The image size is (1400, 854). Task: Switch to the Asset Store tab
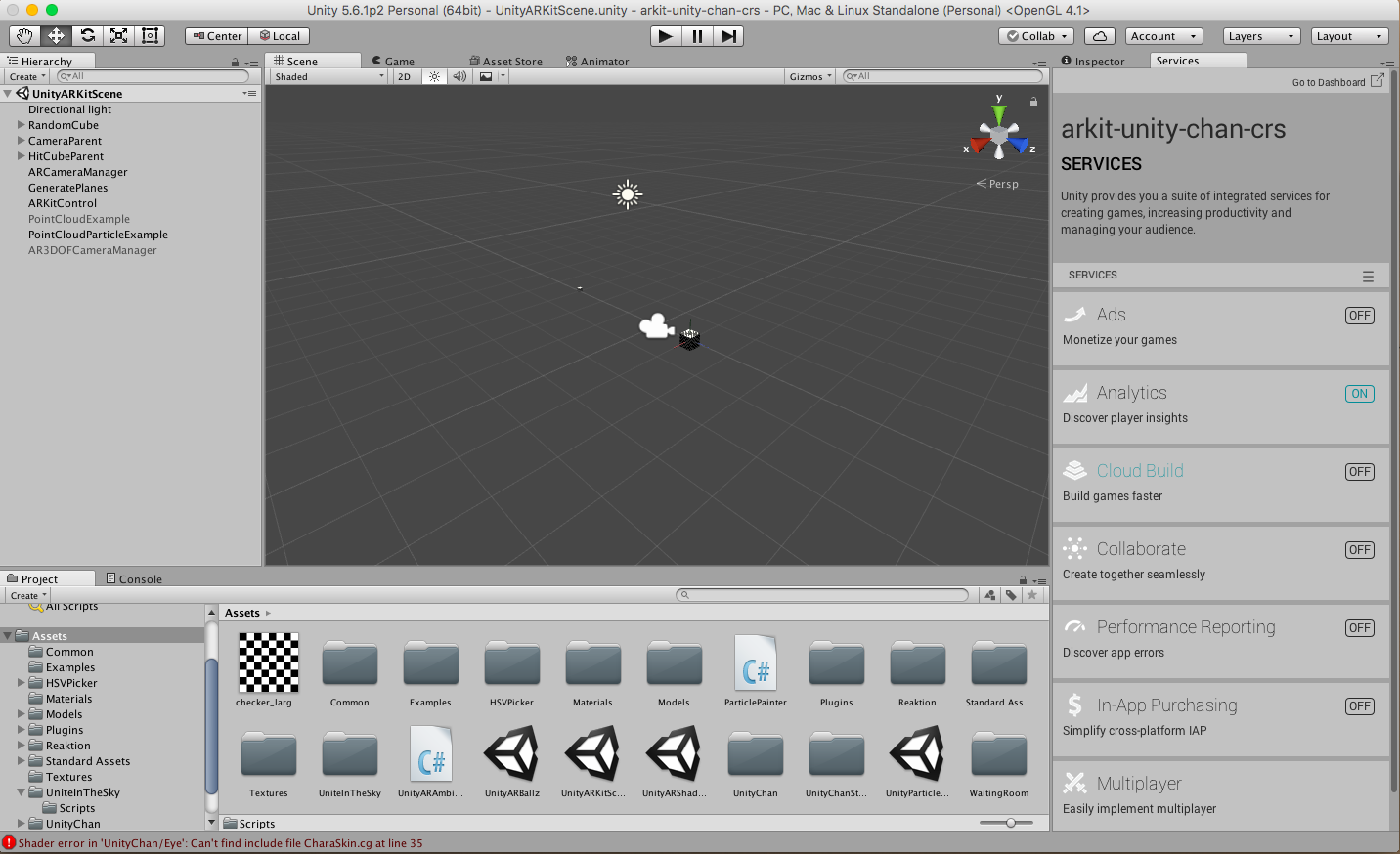tap(505, 61)
